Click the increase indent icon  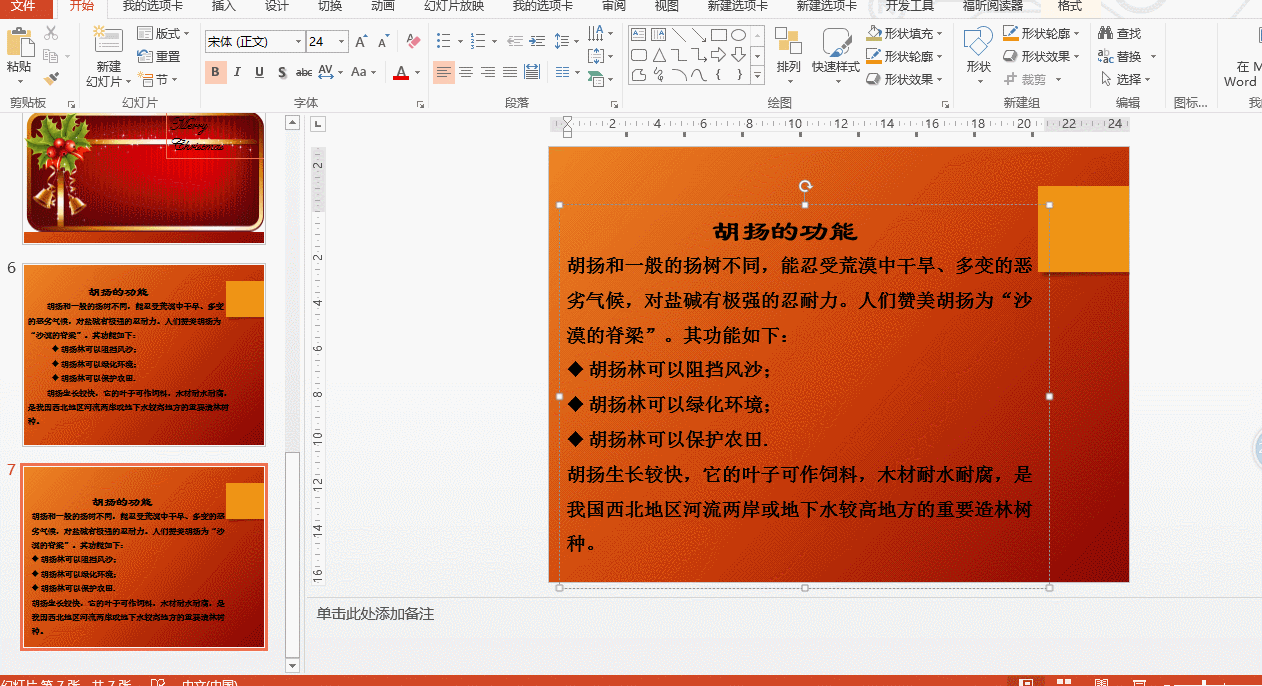(539, 42)
